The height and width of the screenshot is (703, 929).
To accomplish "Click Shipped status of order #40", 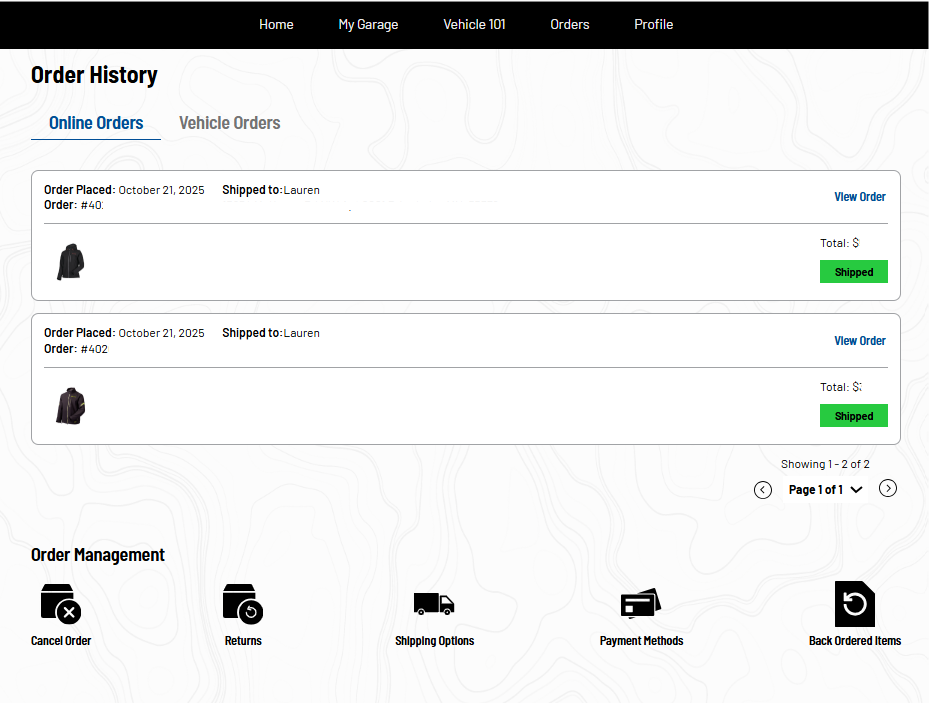I will 854,272.
